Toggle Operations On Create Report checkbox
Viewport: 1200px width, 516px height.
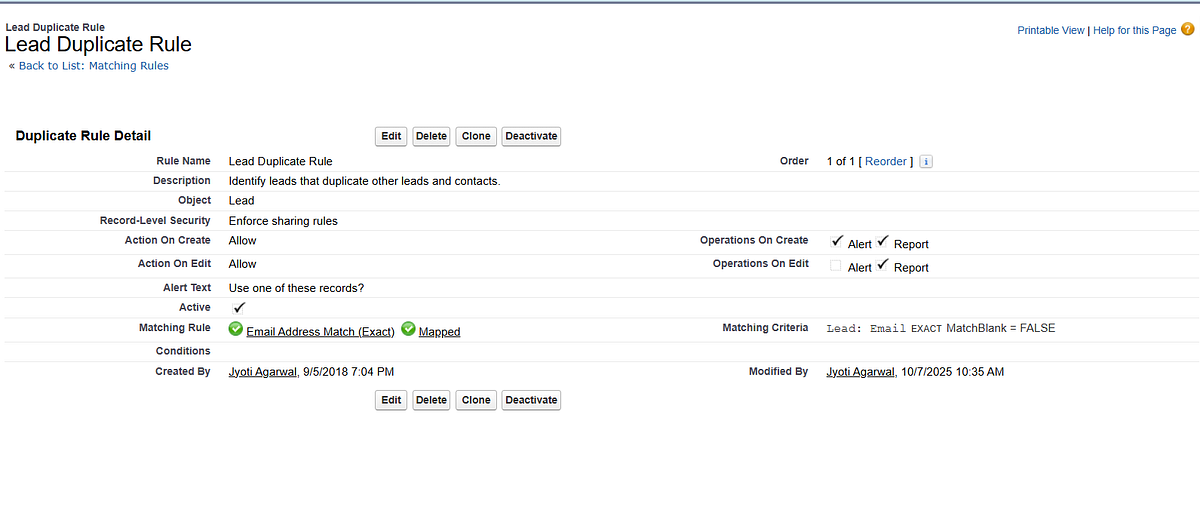tap(882, 242)
